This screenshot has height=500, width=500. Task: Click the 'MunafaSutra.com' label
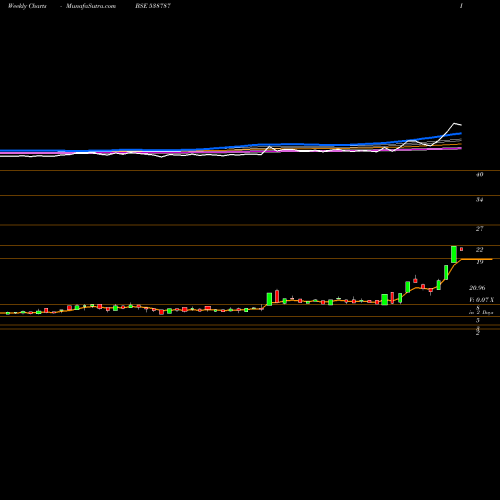point(91,6)
